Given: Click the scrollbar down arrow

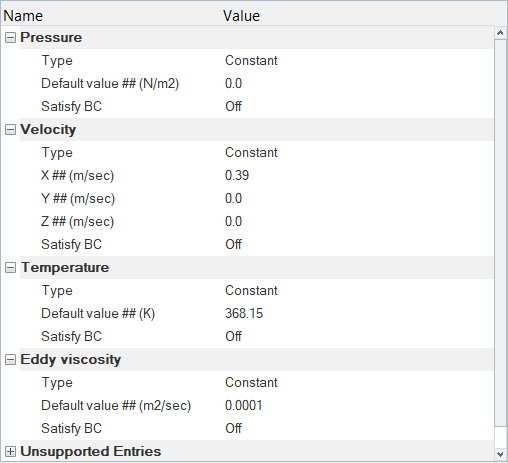Looking at the screenshot, I should [500, 454].
